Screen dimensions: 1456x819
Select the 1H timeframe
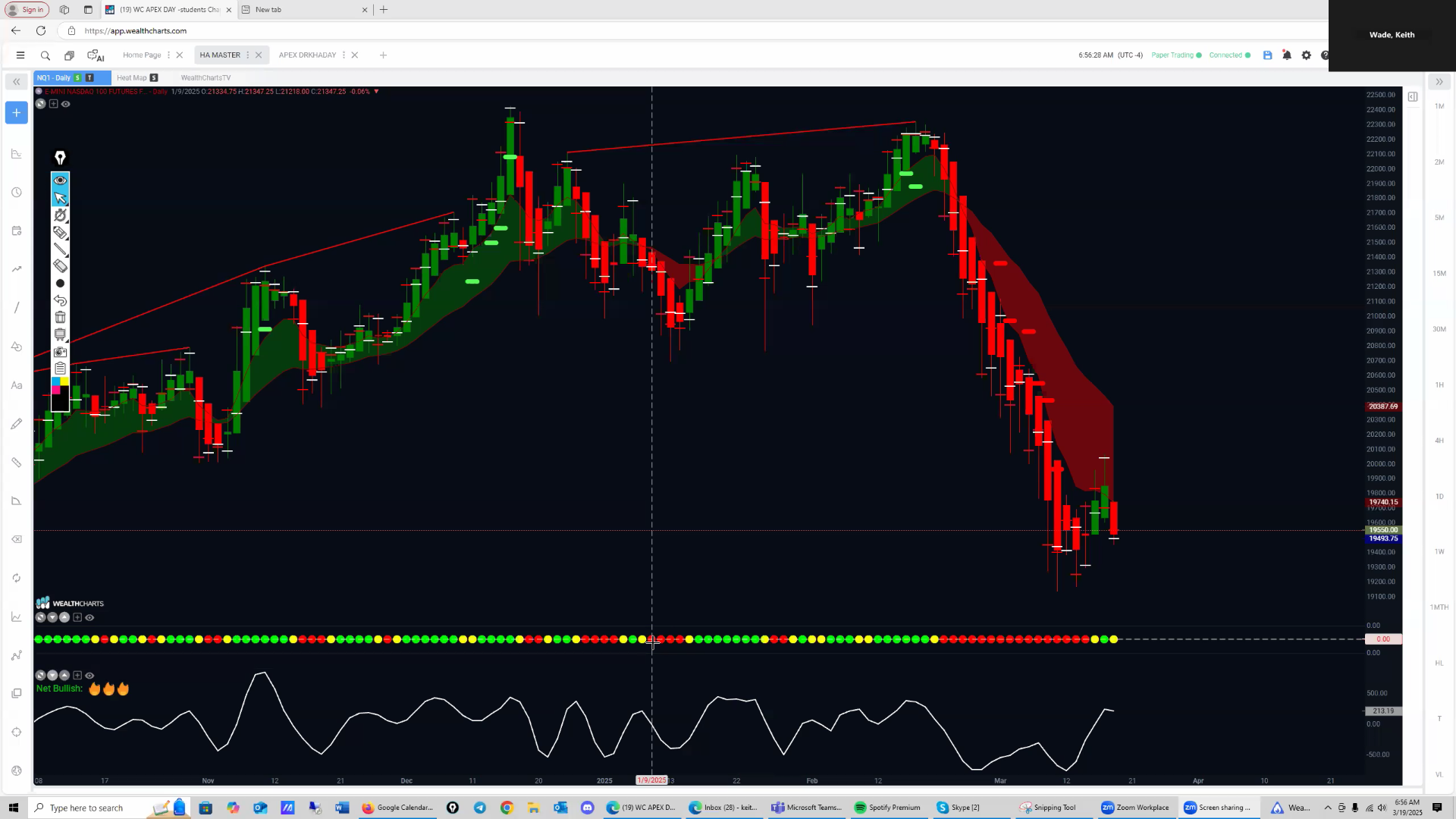(x=1439, y=385)
